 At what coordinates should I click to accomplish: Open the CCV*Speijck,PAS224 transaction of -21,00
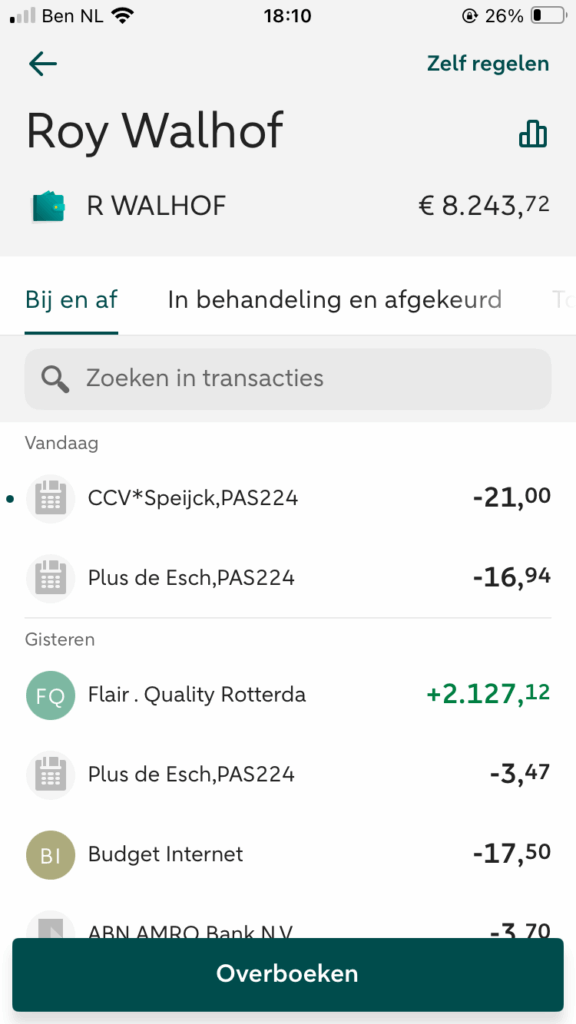coord(288,499)
